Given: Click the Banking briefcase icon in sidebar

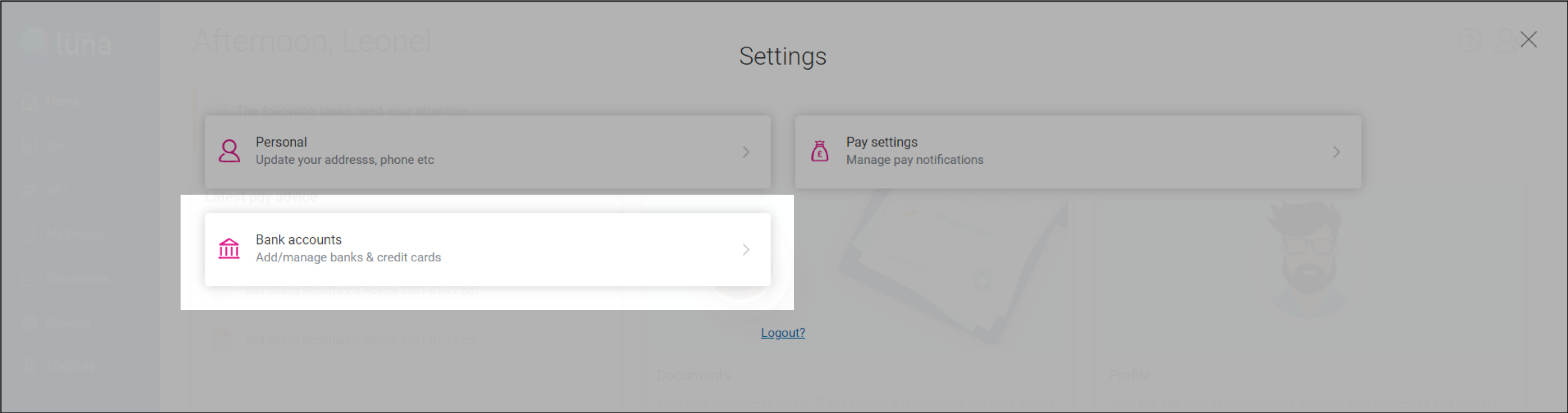Looking at the screenshot, I should [30, 322].
